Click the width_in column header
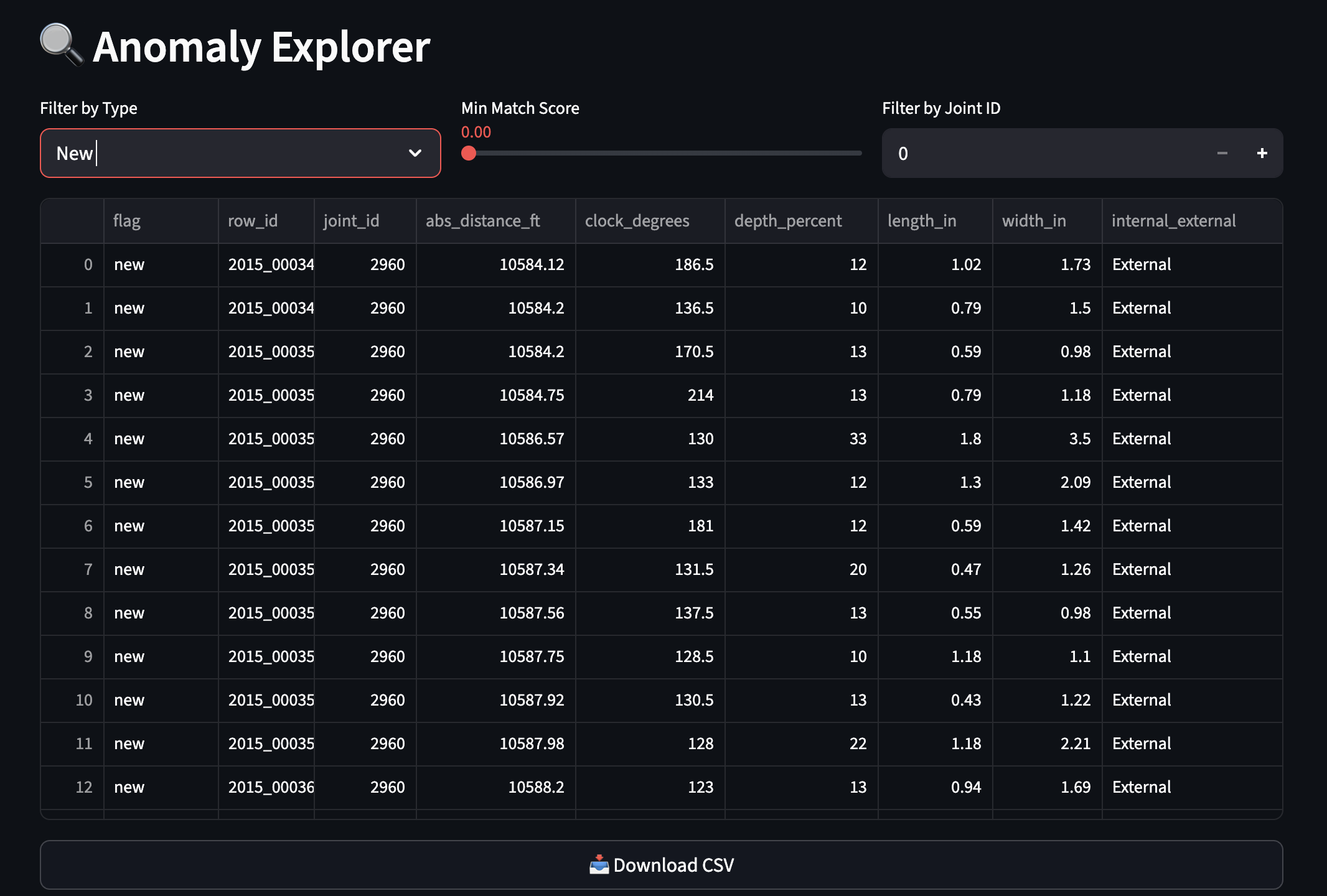Screen dimensions: 1327x896 point(1033,221)
